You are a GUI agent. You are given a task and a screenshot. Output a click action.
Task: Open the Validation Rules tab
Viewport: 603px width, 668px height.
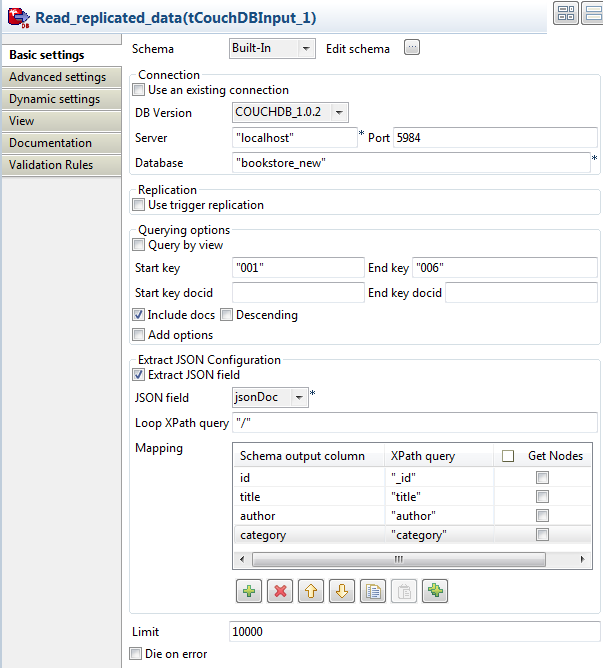click(51, 165)
